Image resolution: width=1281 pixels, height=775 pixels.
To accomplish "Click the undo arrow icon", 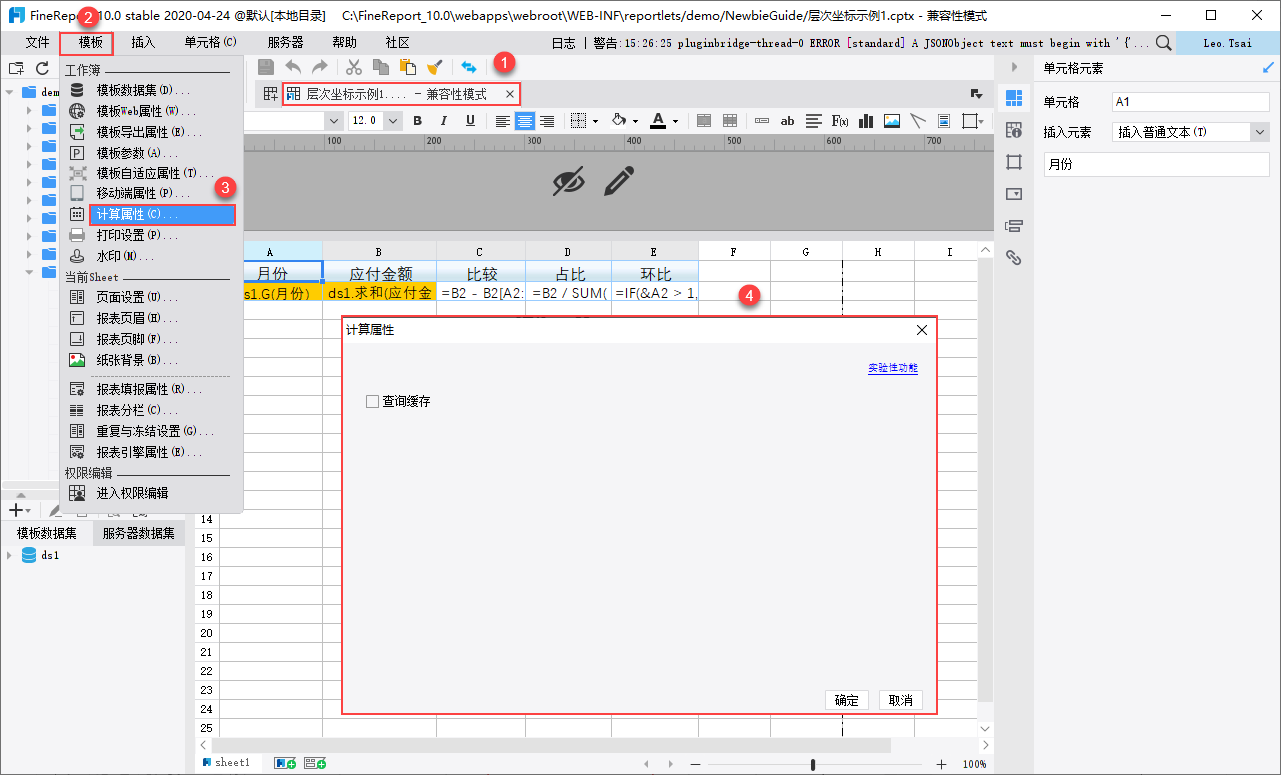I will coord(293,67).
